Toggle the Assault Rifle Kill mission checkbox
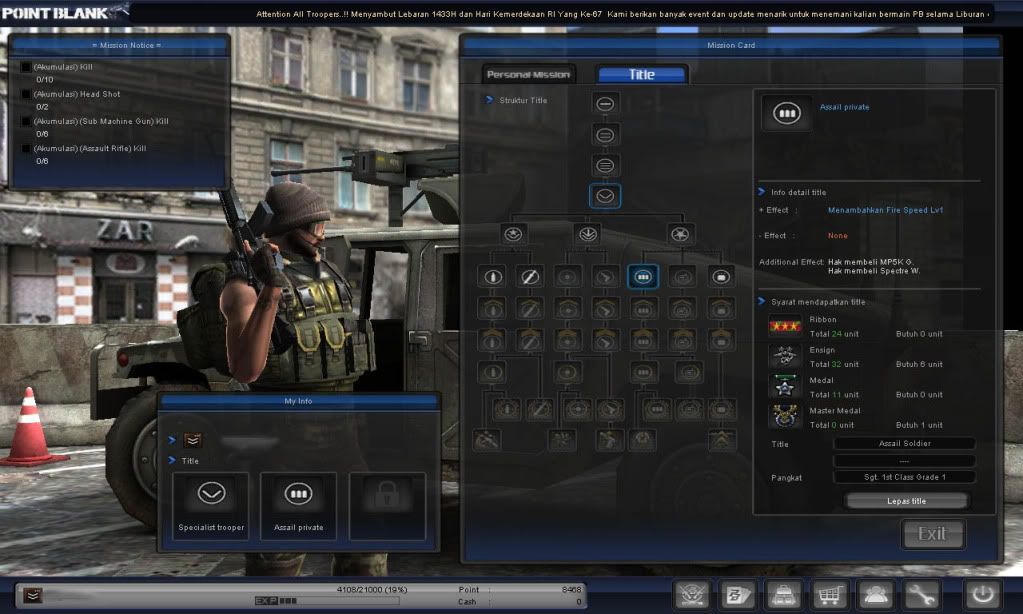Image resolution: width=1023 pixels, height=614 pixels. click(26, 149)
